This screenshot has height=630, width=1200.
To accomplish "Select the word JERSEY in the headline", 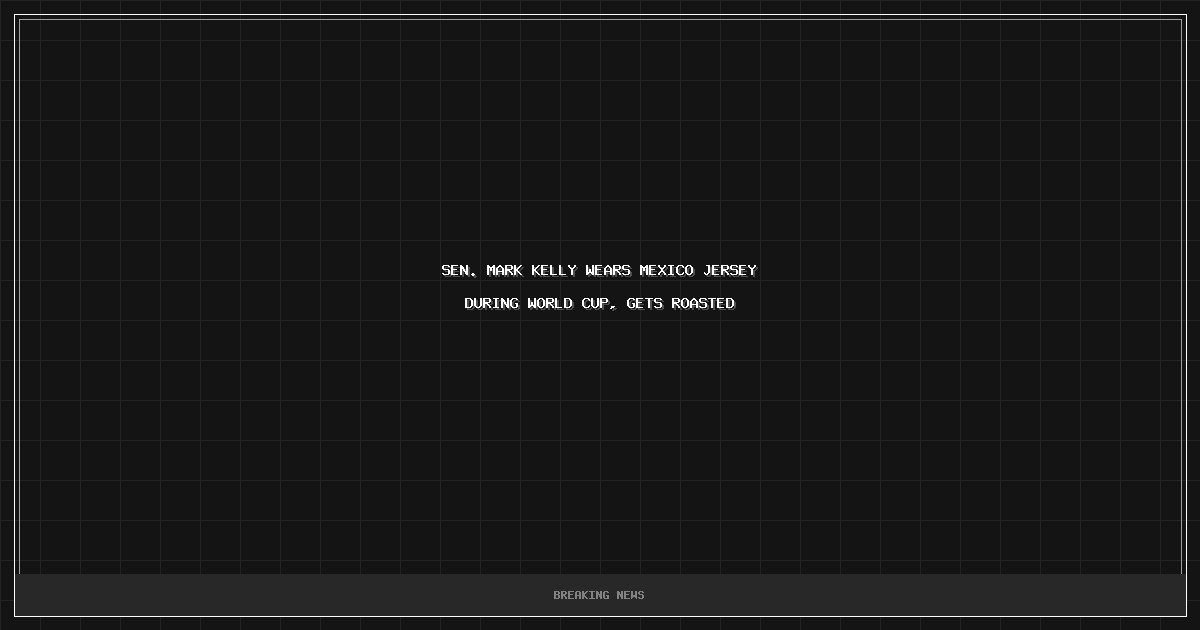I will click(x=730, y=271).
